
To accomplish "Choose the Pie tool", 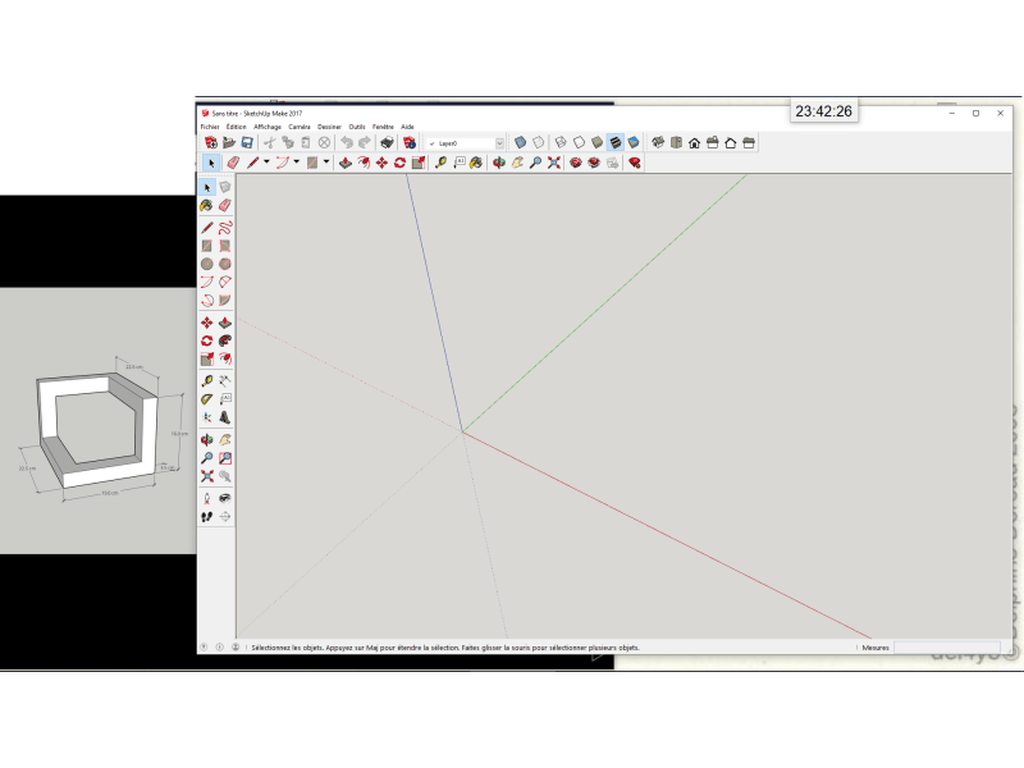I will pos(225,300).
